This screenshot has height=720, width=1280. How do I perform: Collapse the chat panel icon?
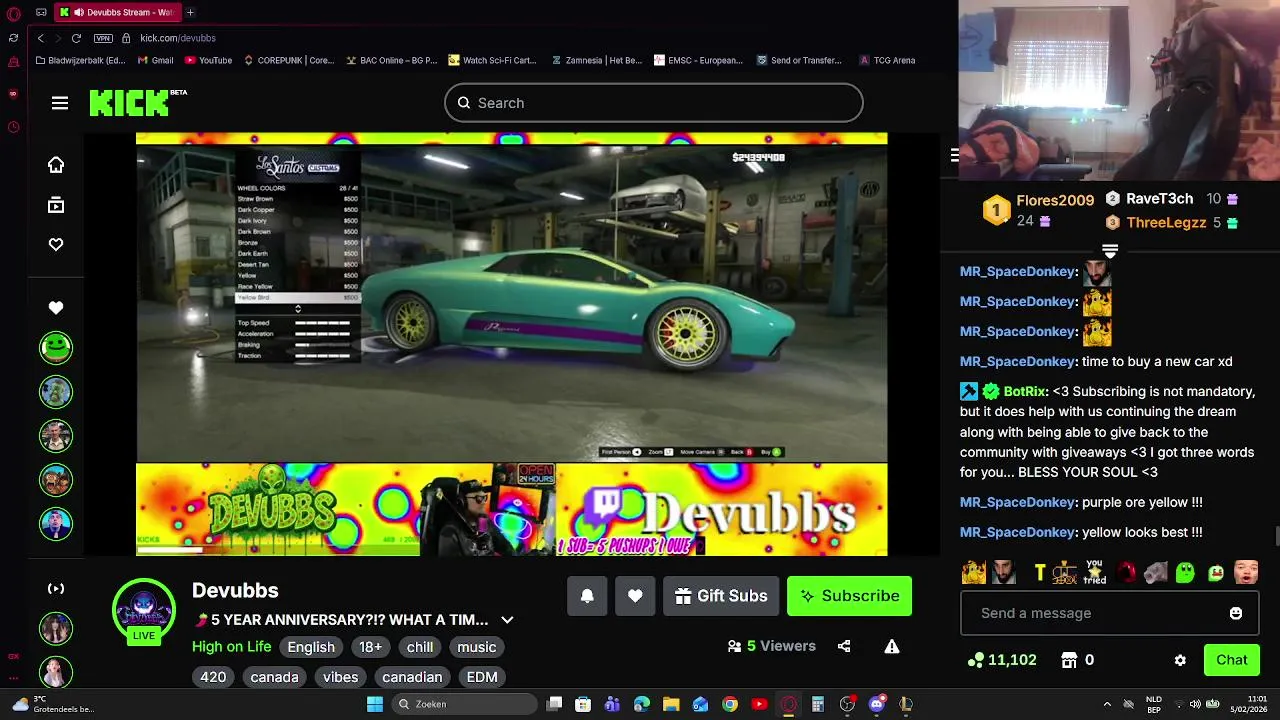point(955,155)
